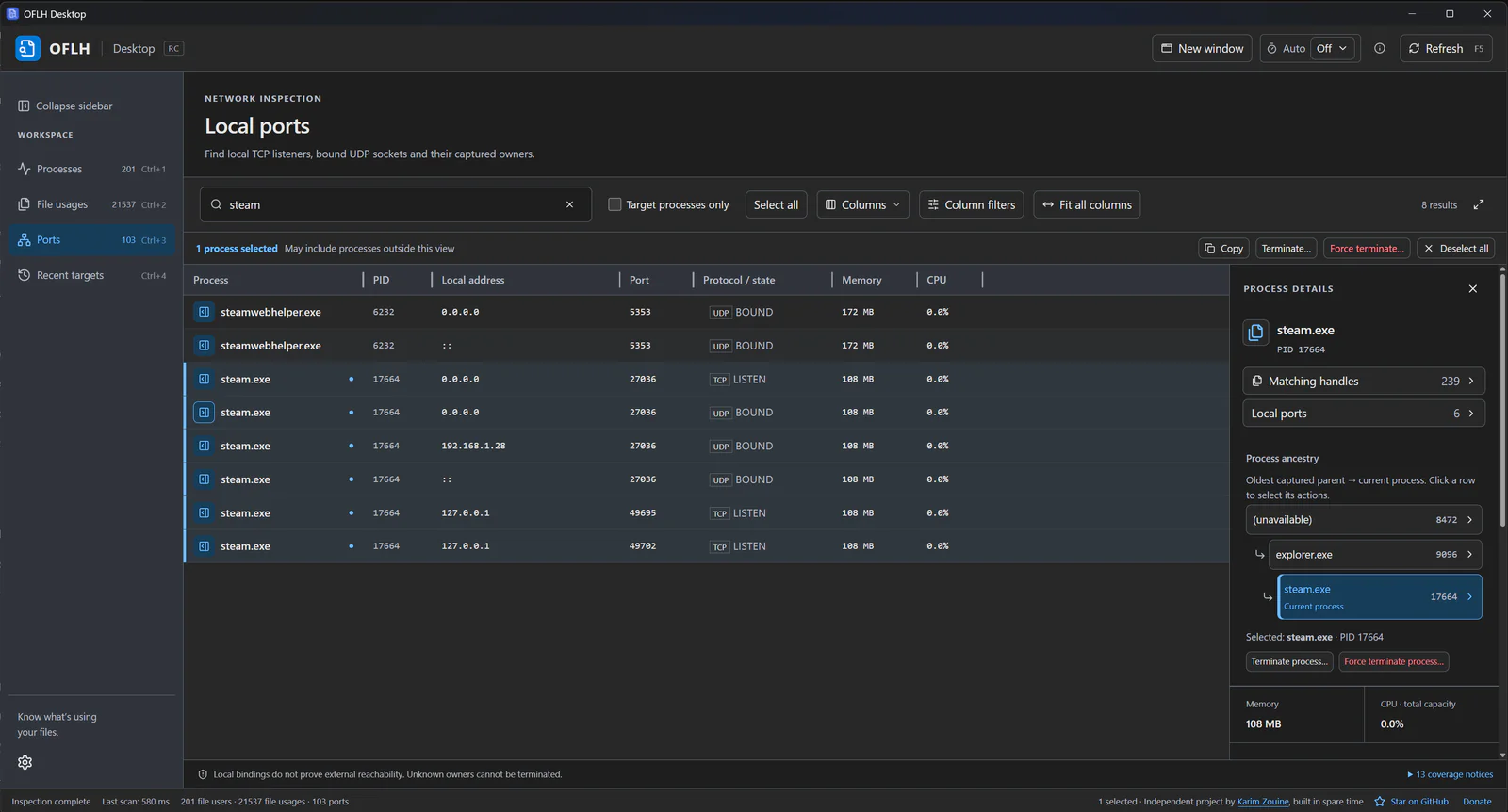Click the New window button
The height and width of the screenshot is (812, 1508).
tap(1202, 48)
